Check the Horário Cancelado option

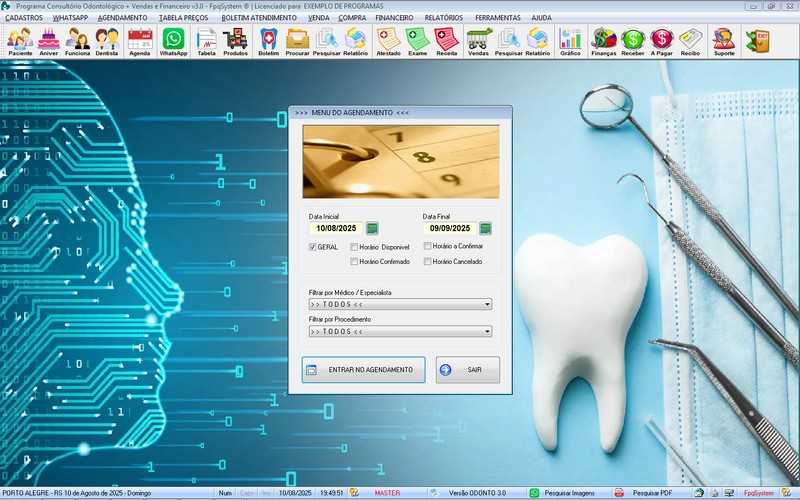(x=427, y=262)
